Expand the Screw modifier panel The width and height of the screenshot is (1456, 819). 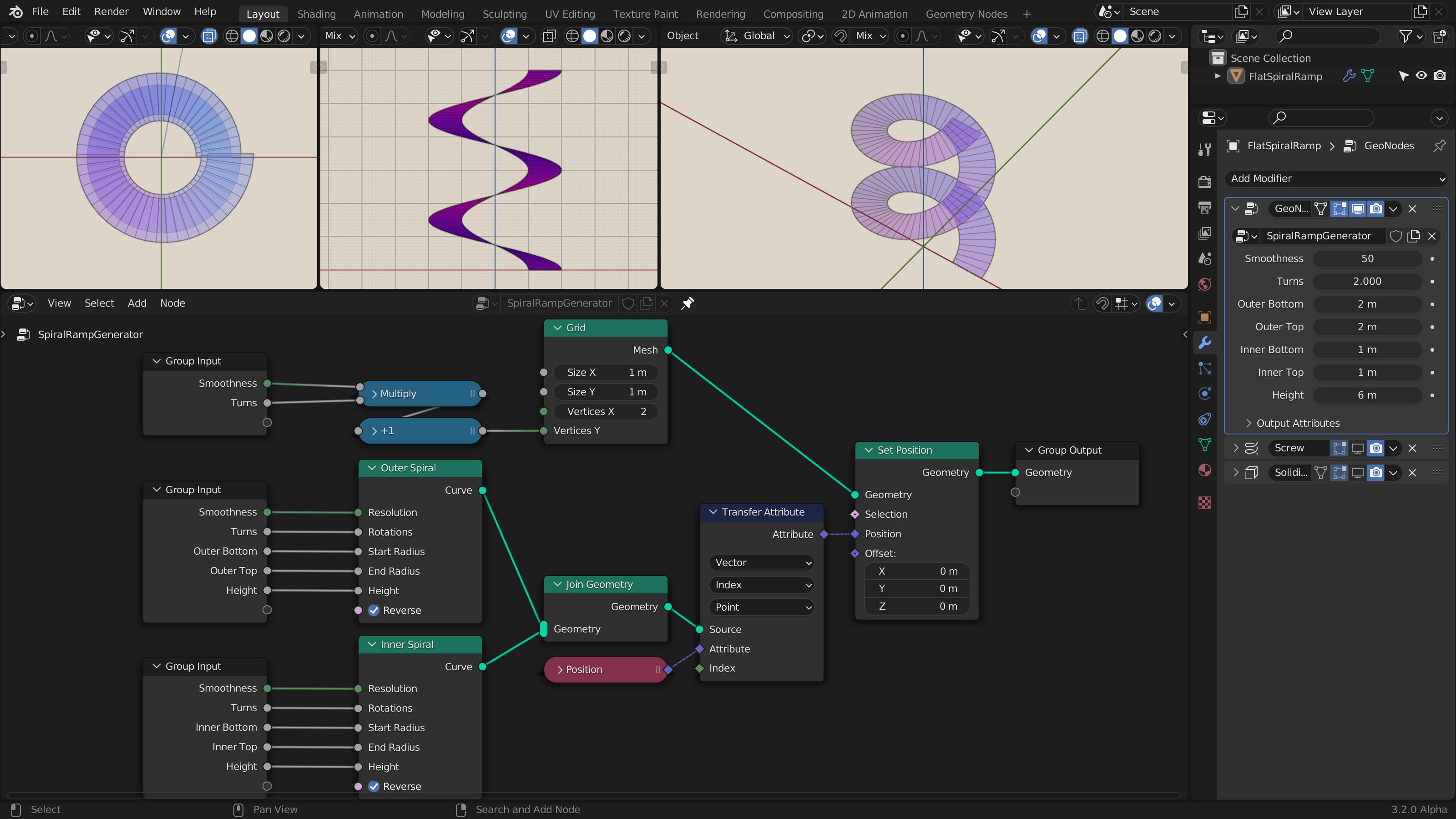point(1236,448)
